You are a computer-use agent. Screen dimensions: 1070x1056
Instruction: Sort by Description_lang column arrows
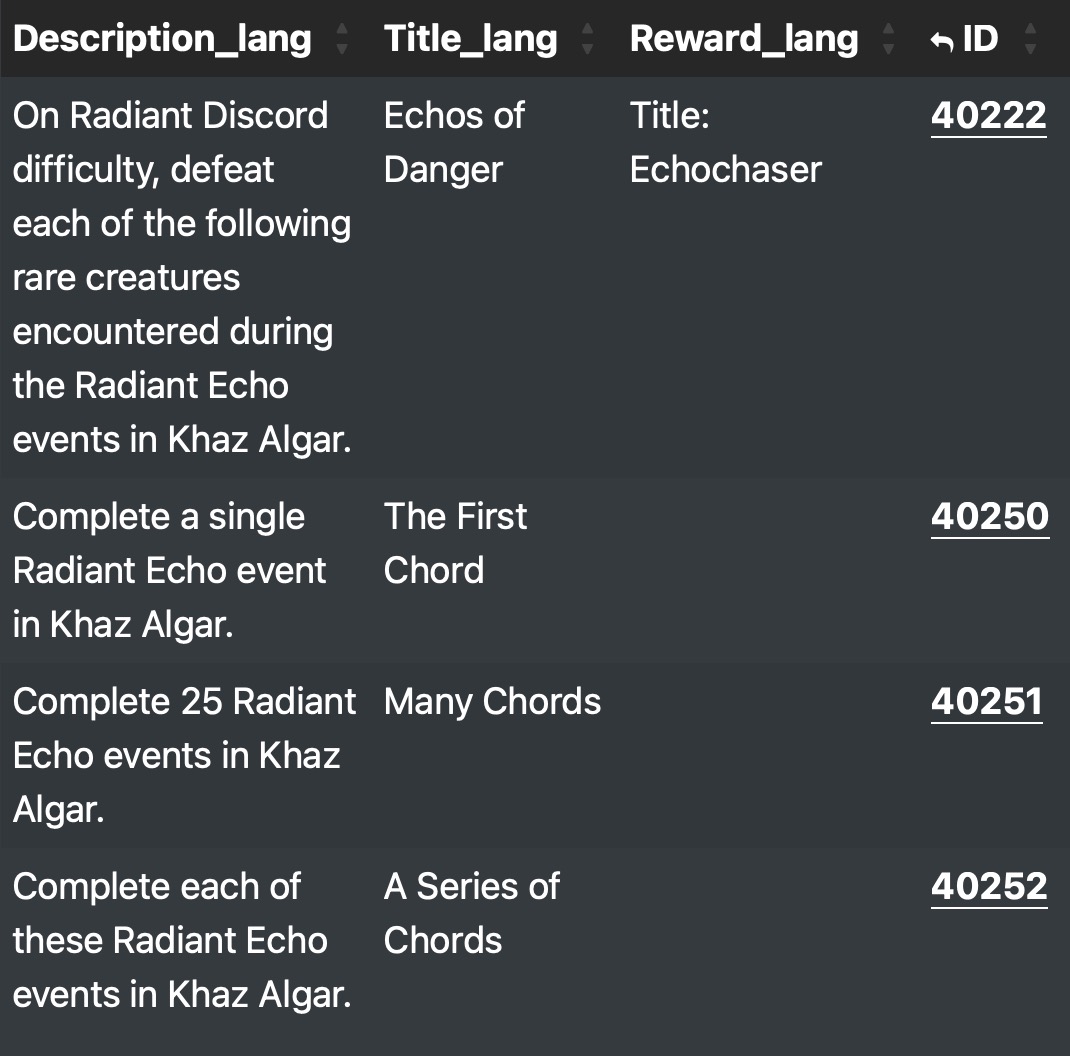tap(342, 39)
